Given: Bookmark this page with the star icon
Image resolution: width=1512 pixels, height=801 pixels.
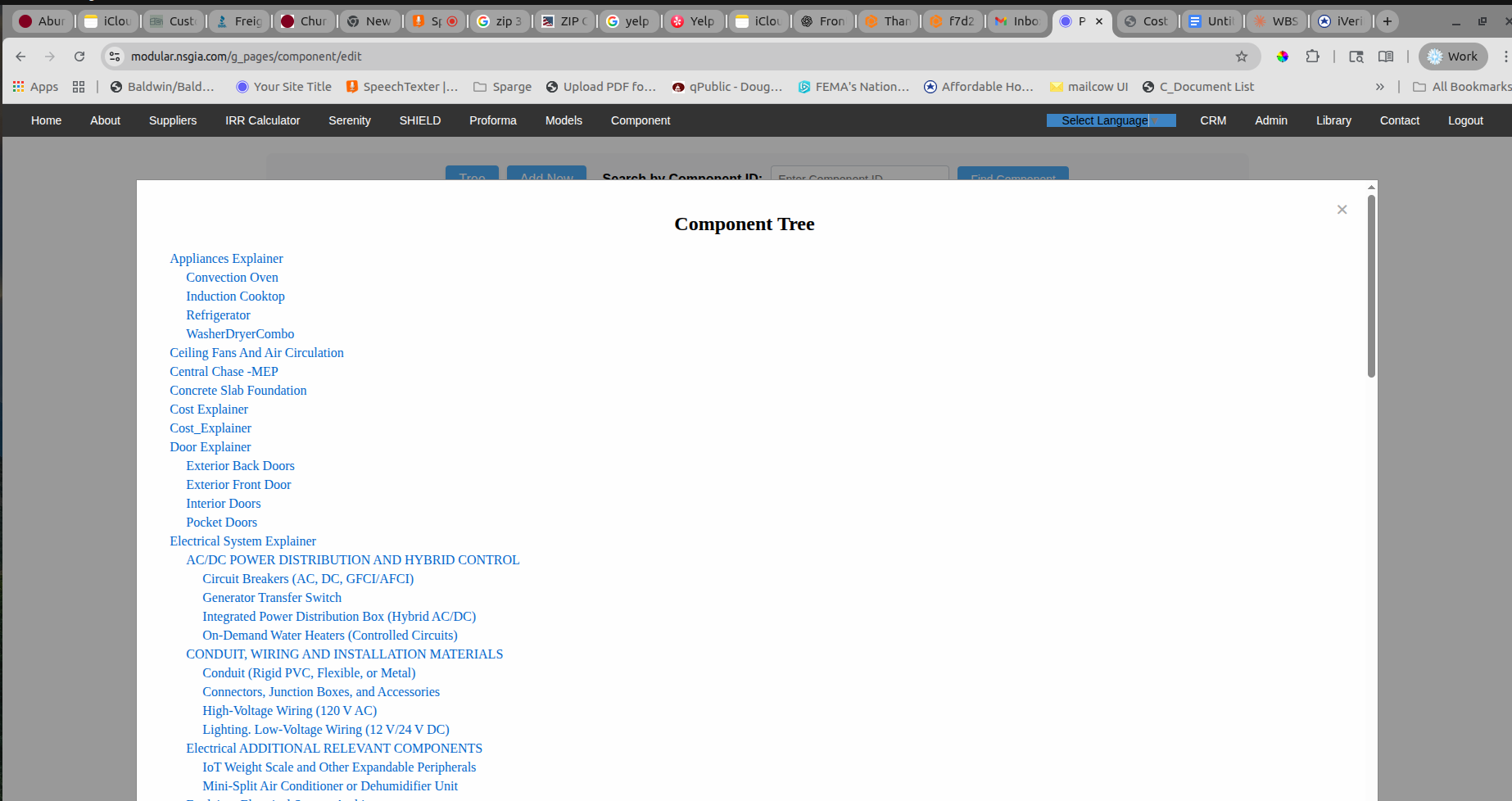Looking at the screenshot, I should 1242,57.
